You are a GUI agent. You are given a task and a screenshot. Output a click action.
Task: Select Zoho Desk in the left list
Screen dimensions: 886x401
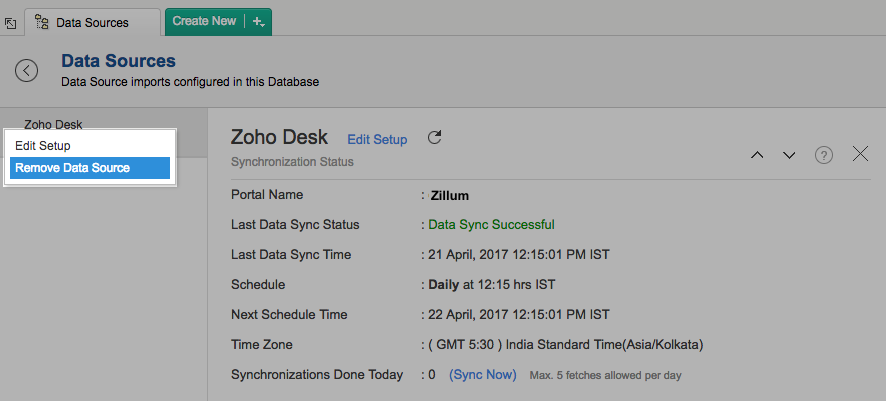coord(53,125)
